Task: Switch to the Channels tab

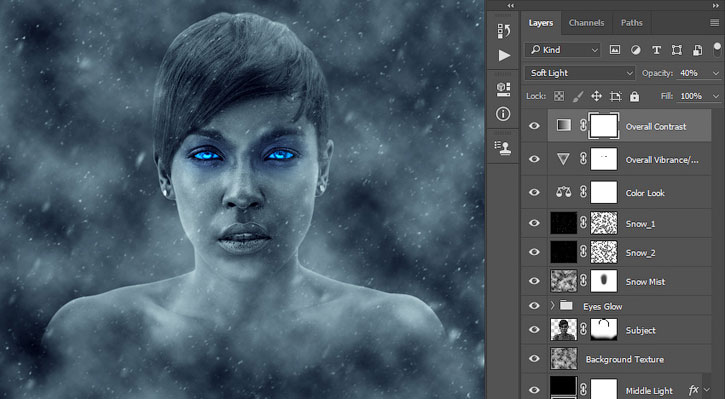Action: 586,23
